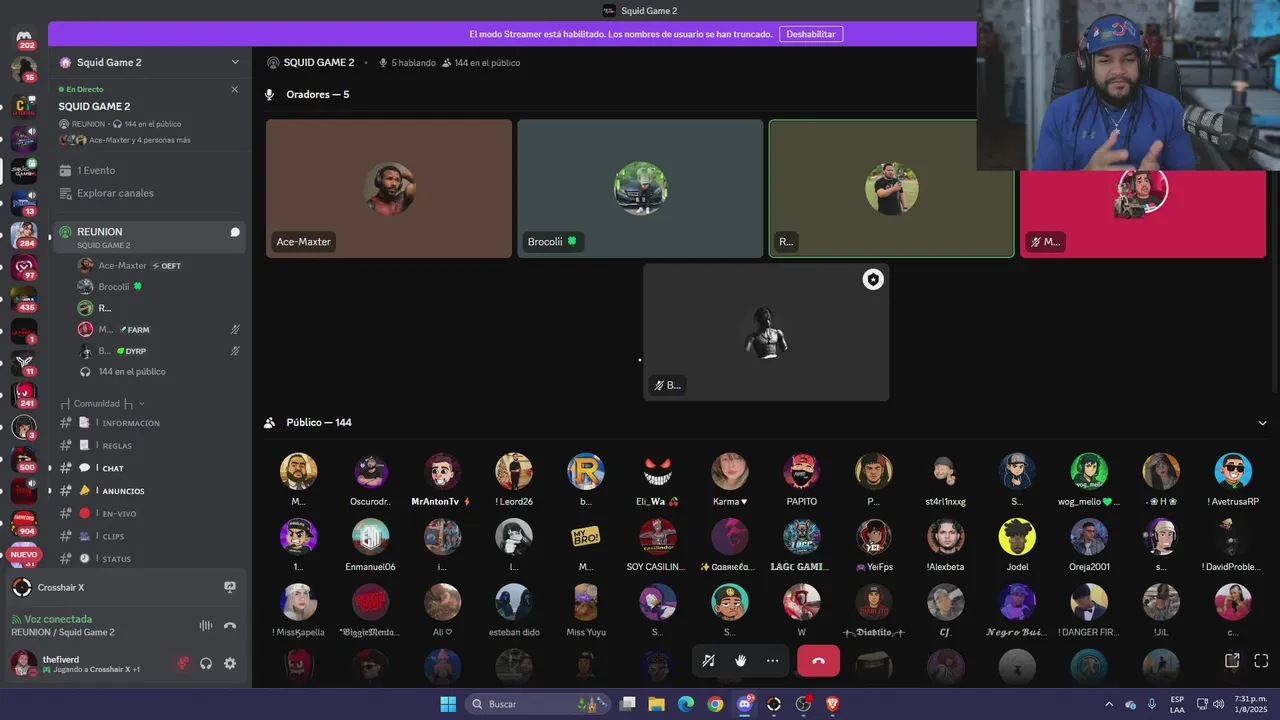Click audience member Eli_Wa avatar
Viewport: 1280px width, 720px height.
coord(658,471)
